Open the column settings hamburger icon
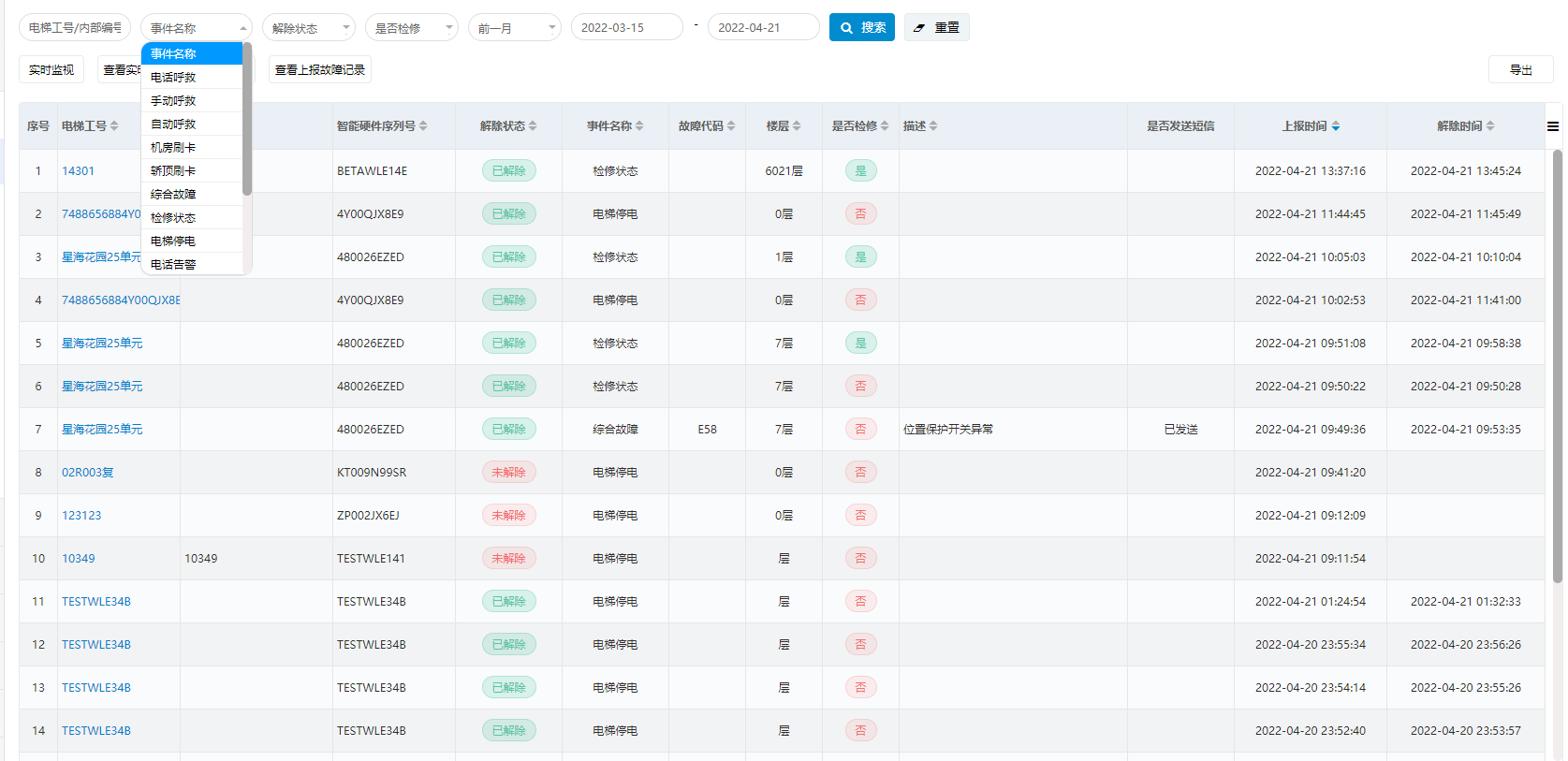Viewport: 1568px width, 761px height. [x=1553, y=126]
